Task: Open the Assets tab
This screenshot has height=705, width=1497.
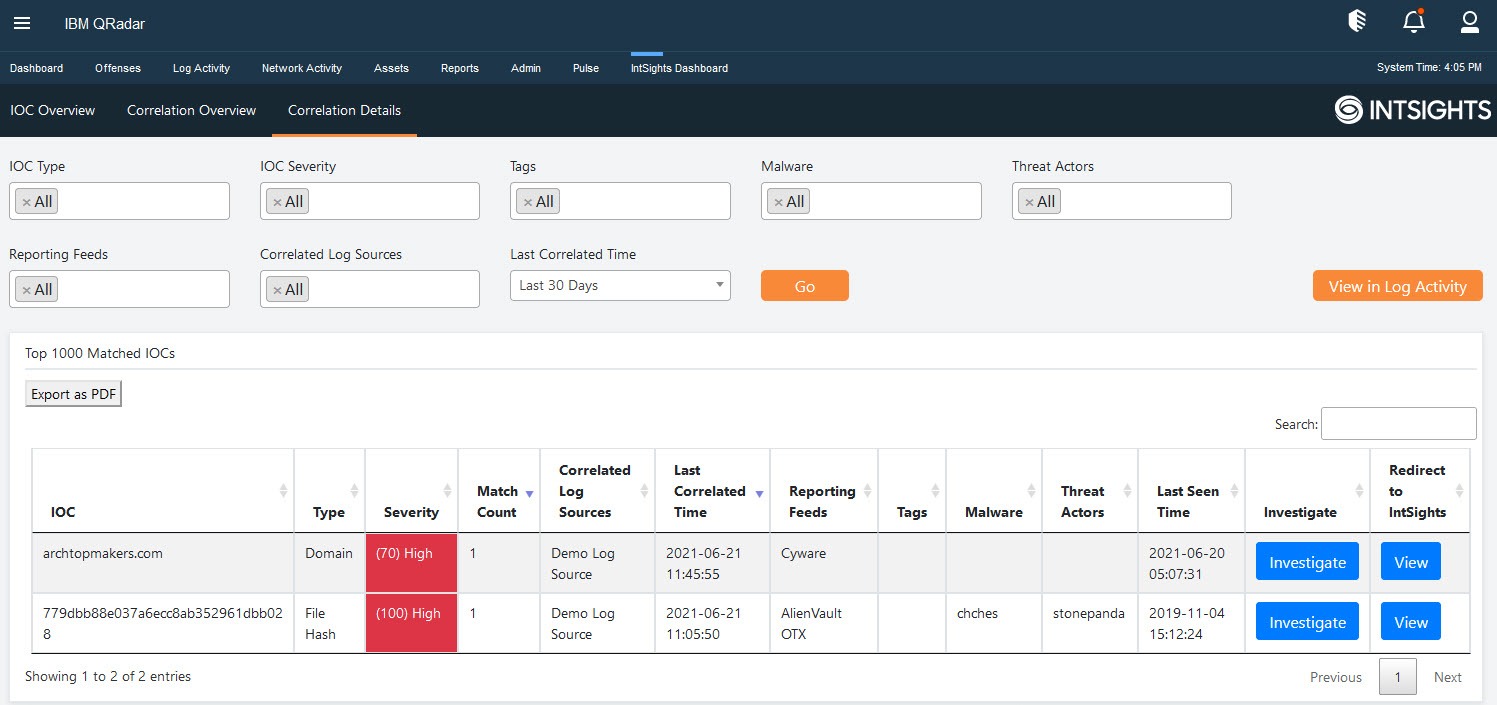Action: tap(391, 68)
